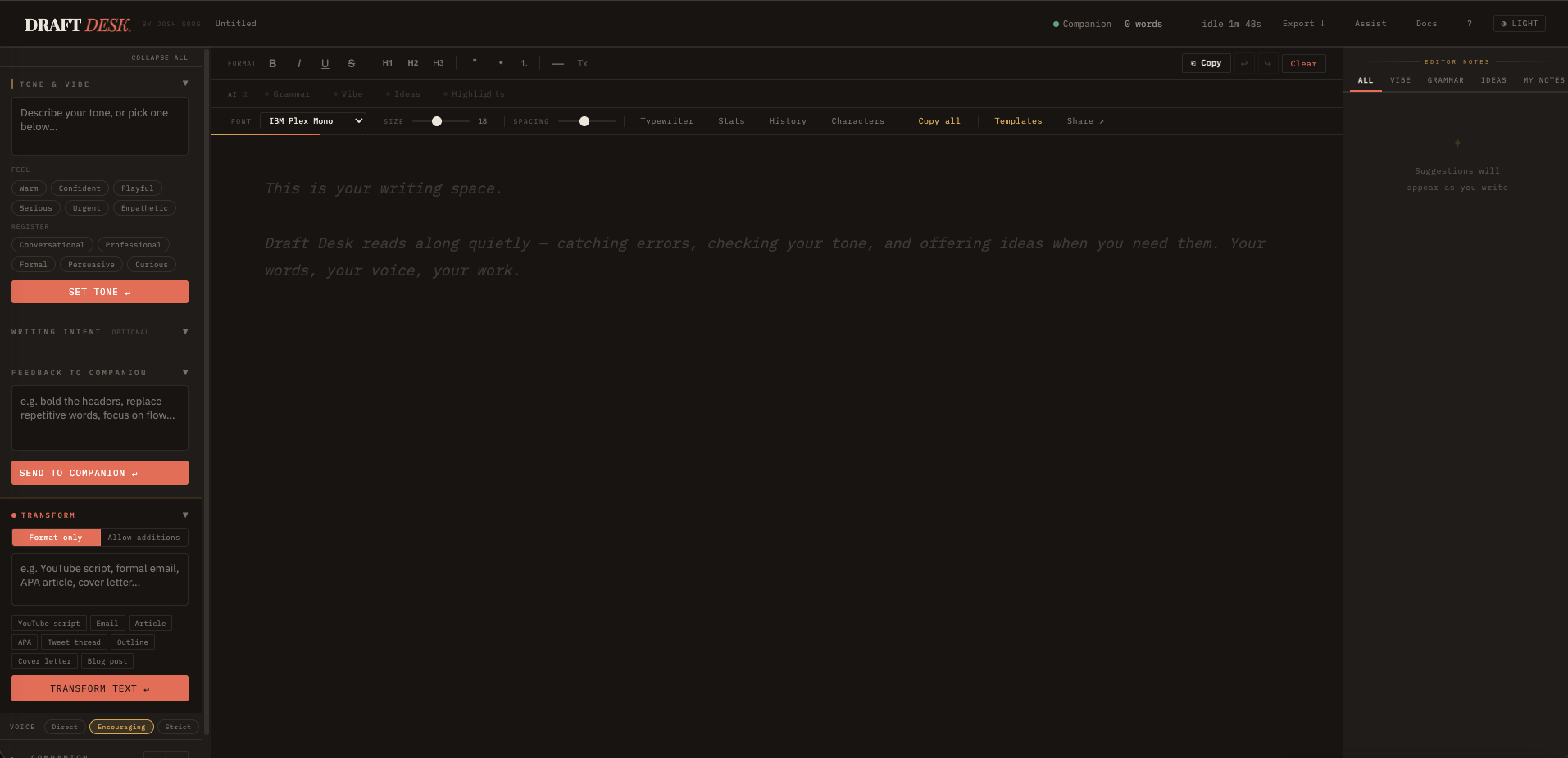Screen dimensions: 1568x758
Task: Open Templates
Action: [x=1018, y=121]
